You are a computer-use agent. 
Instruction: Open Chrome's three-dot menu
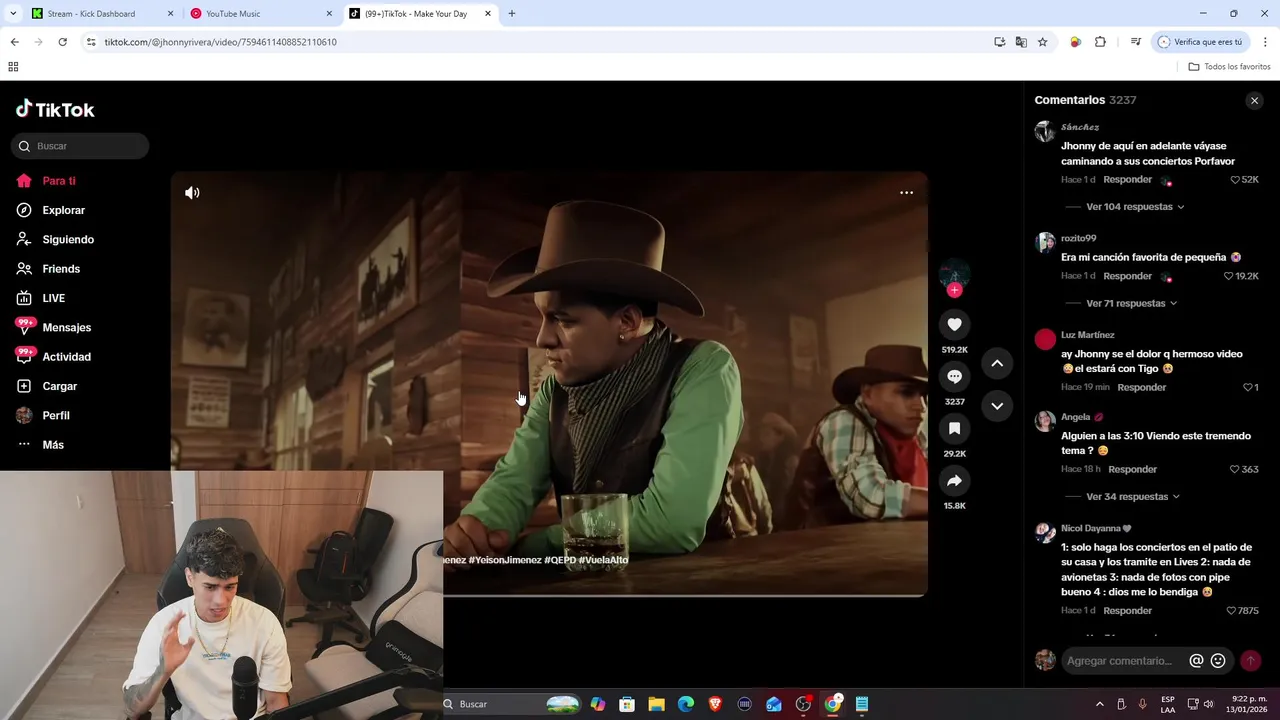[1265, 42]
